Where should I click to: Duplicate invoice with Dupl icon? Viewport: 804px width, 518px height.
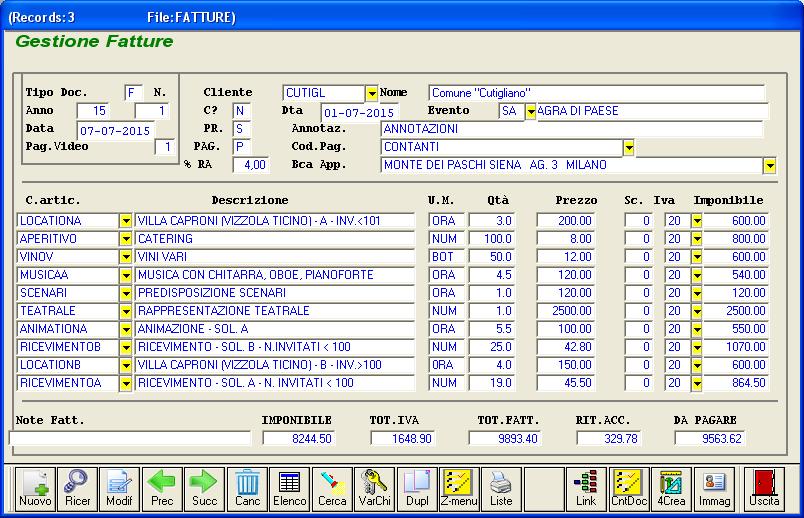pyautogui.click(x=417, y=487)
